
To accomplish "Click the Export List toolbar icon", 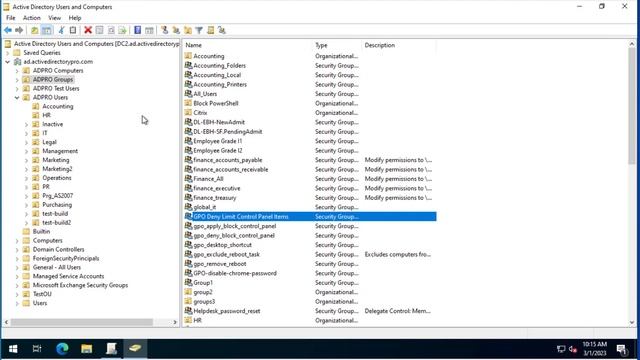I will pyautogui.click(x=122, y=30).
